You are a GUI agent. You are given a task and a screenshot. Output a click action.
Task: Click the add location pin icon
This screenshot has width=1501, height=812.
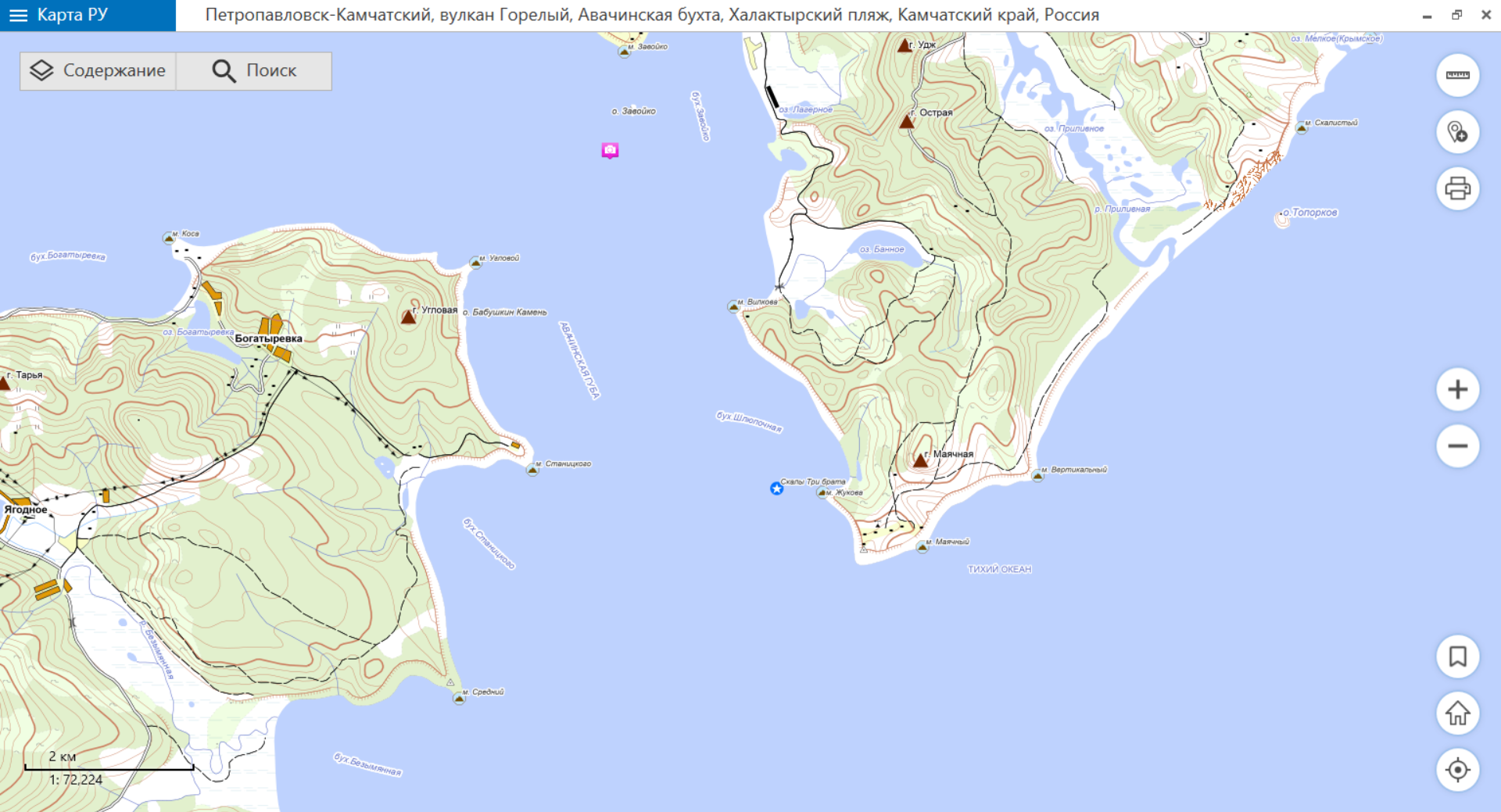[1457, 132]
